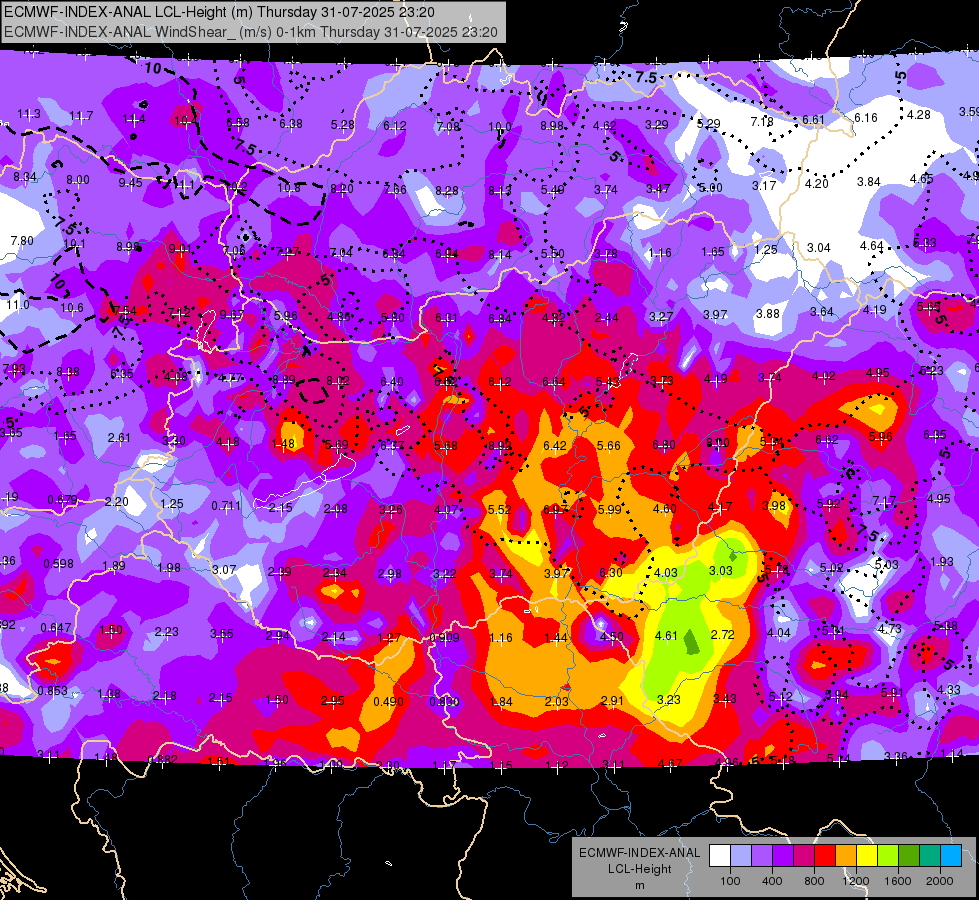Click the wind shear value 6.42

pos(554,445)
